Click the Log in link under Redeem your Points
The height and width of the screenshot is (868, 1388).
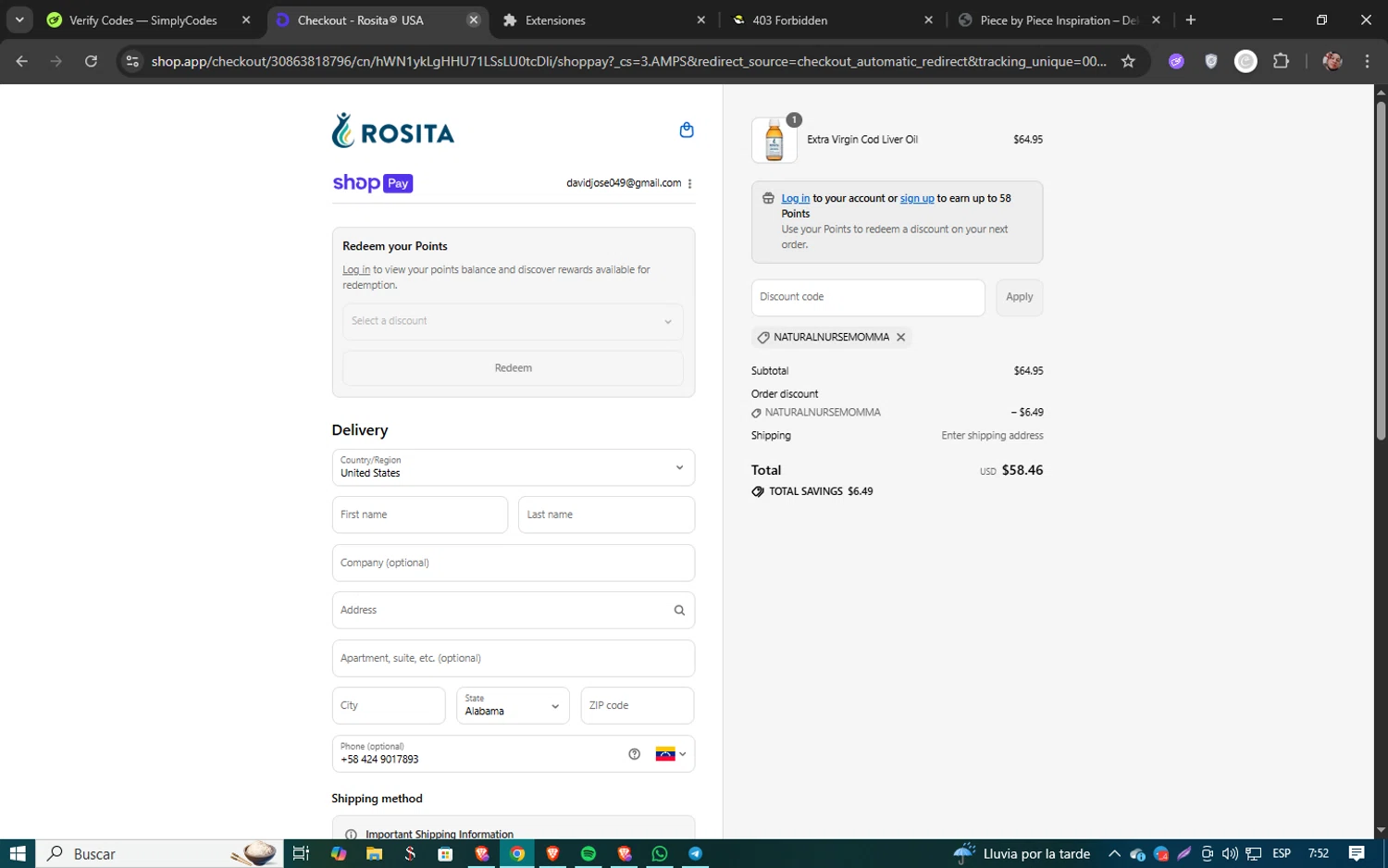[x=356, y=270]
